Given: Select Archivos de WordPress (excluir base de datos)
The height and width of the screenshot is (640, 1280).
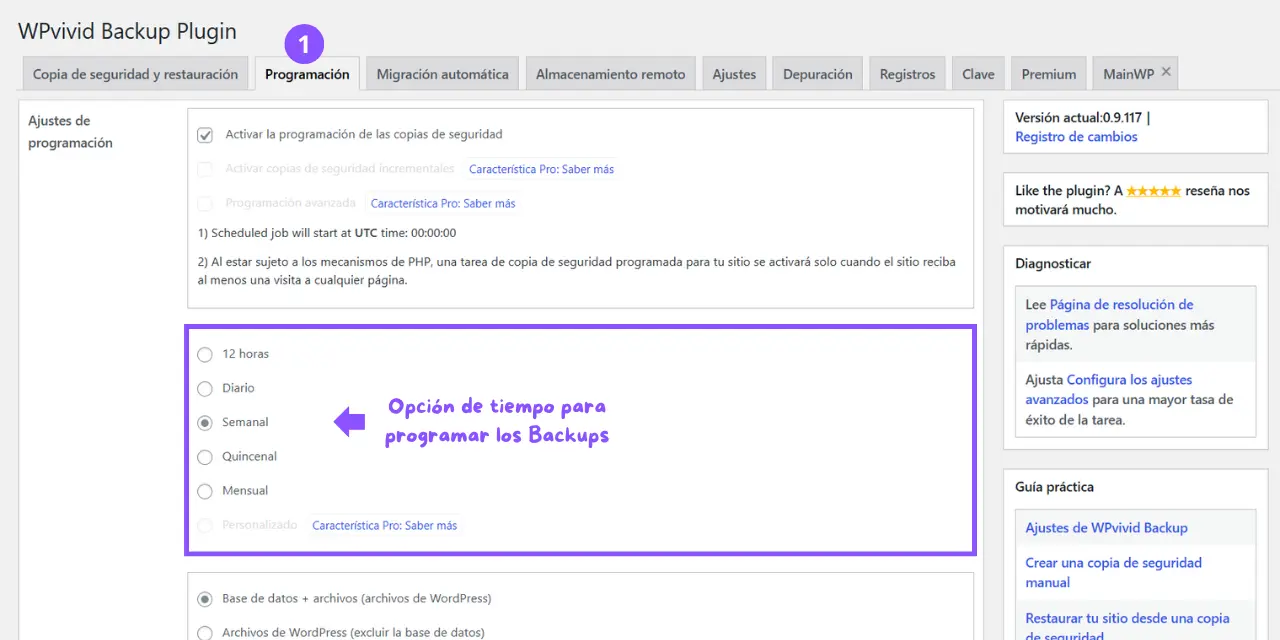Looking at the screenshot, I should click(205, 633).
